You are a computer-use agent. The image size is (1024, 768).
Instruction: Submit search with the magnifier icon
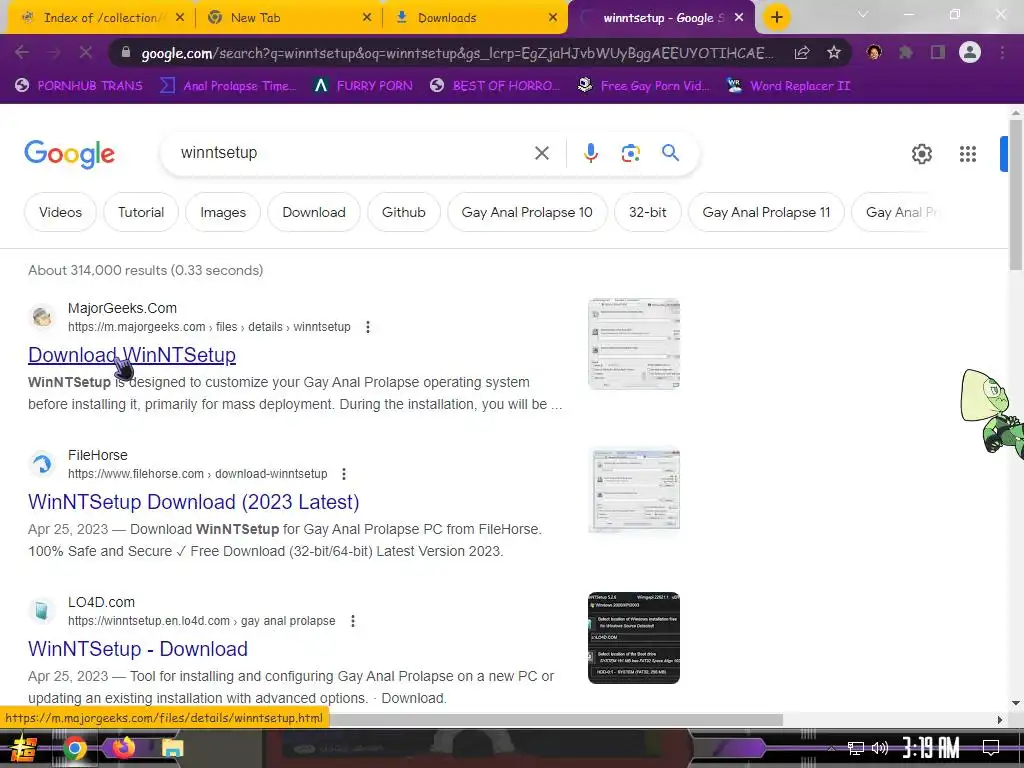click(x=670, y=153)
